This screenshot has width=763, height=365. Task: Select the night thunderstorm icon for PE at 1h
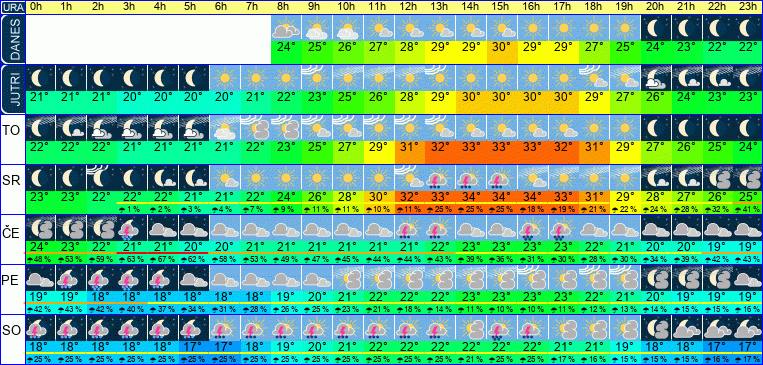pos(70,278)
